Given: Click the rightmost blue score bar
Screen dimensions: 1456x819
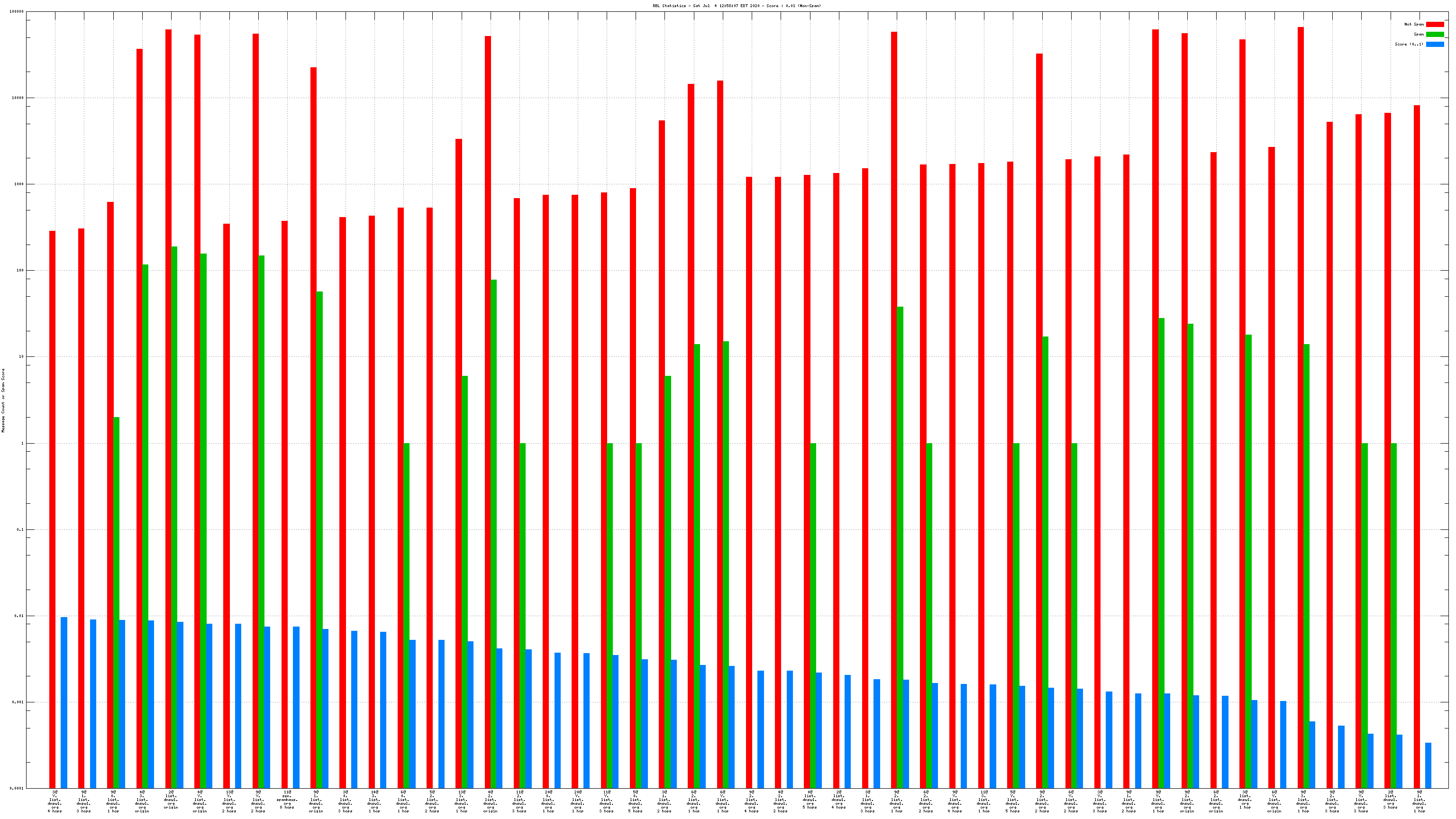Looking at the screenshot, I should [x=1429, y=765].
